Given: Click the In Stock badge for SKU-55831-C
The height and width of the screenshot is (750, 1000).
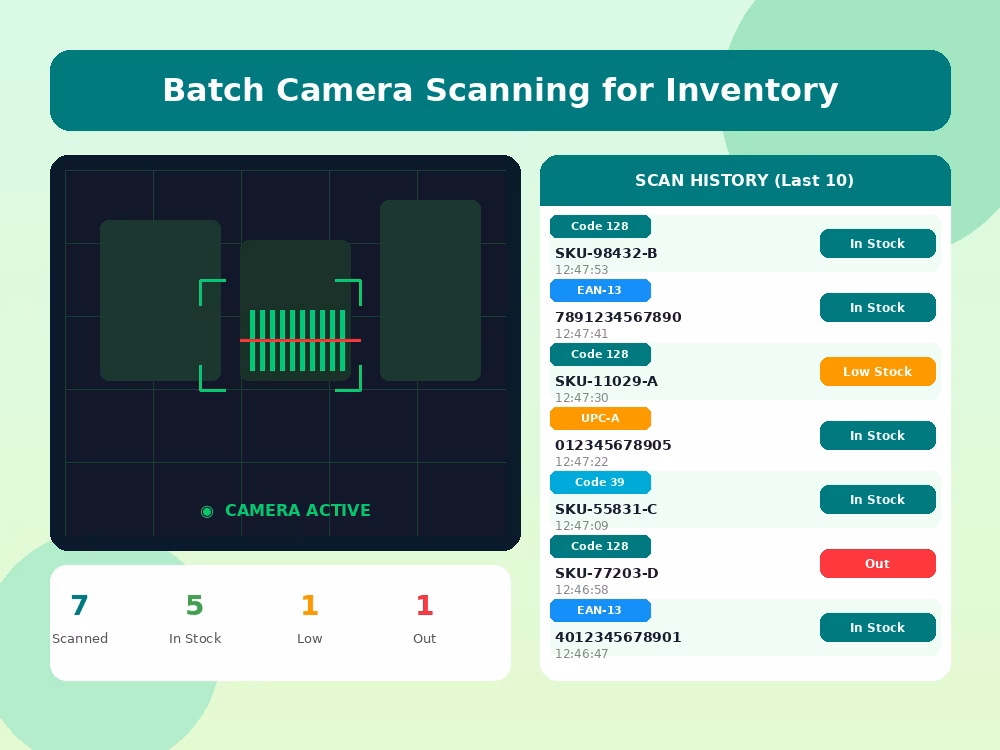Looking at the screenshot, I should pyautogui.click(x=878, y=499).
